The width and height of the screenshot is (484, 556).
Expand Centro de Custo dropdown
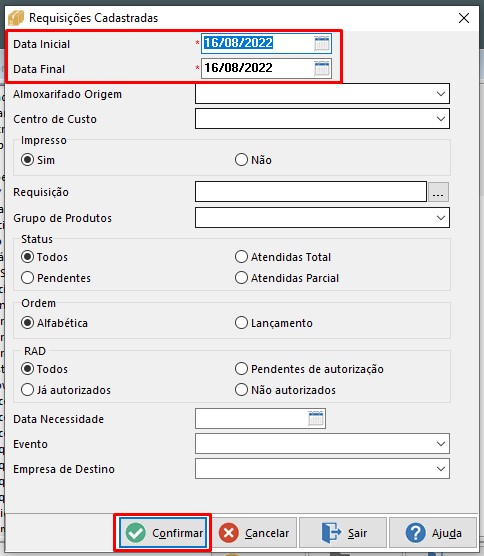(441, 118)
